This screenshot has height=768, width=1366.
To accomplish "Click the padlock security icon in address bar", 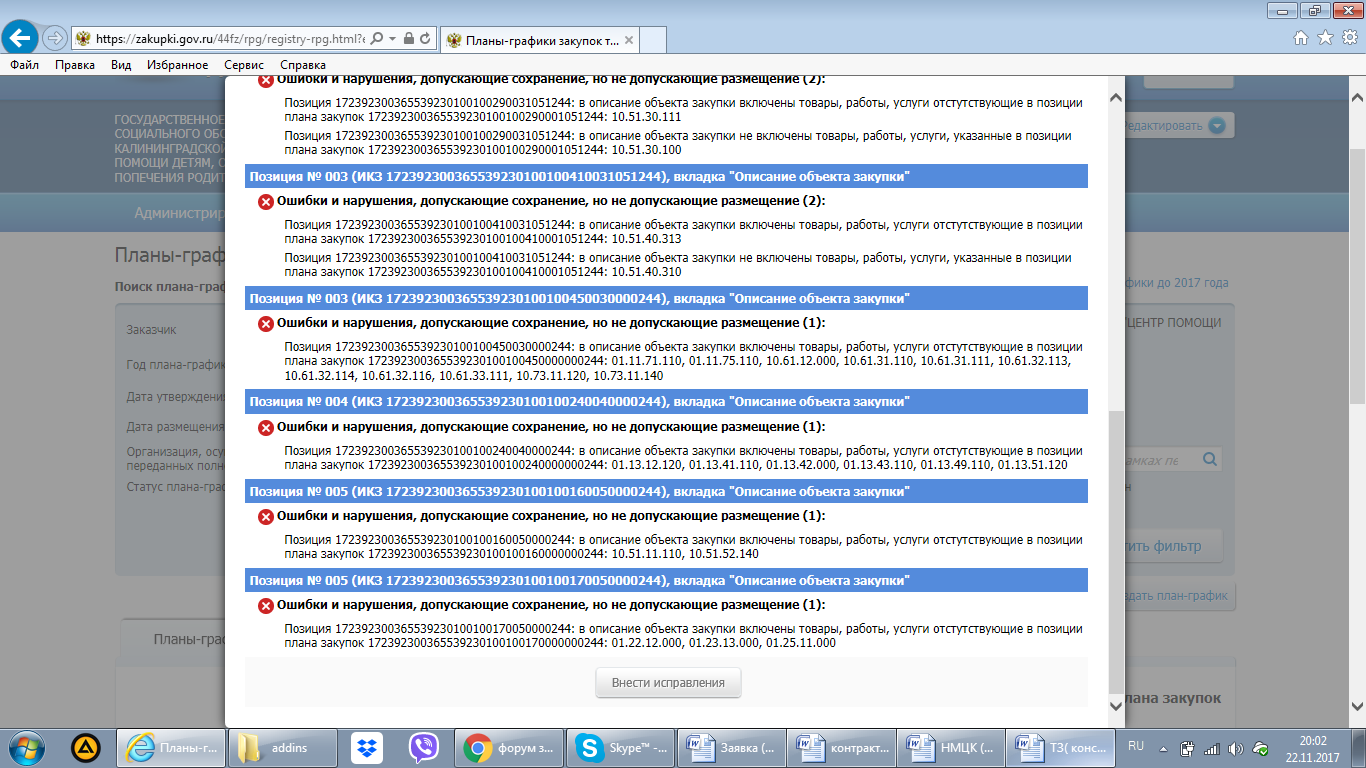I will point(409,39).
